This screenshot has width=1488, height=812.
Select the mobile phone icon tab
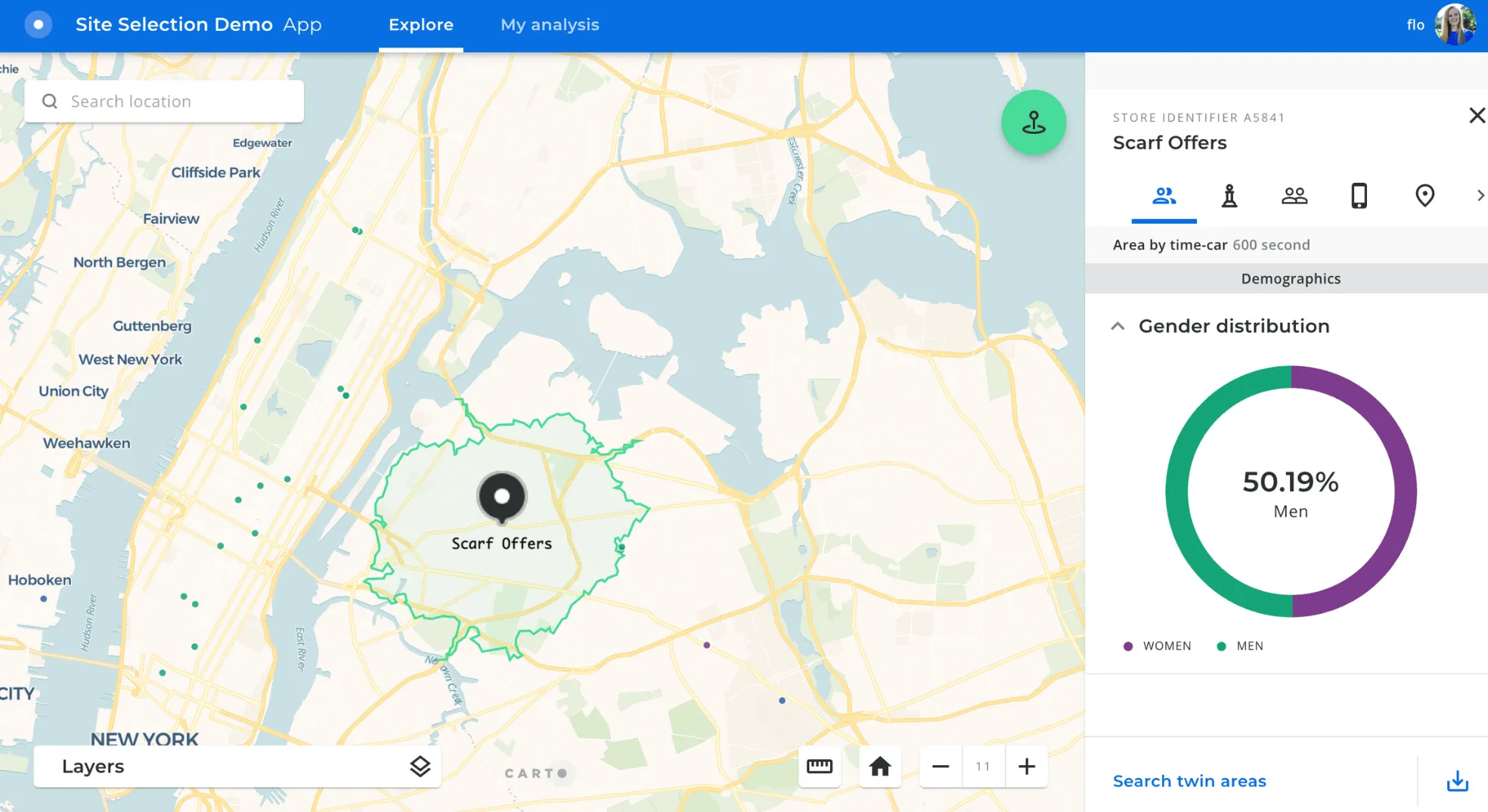(x=1359, y=196)
